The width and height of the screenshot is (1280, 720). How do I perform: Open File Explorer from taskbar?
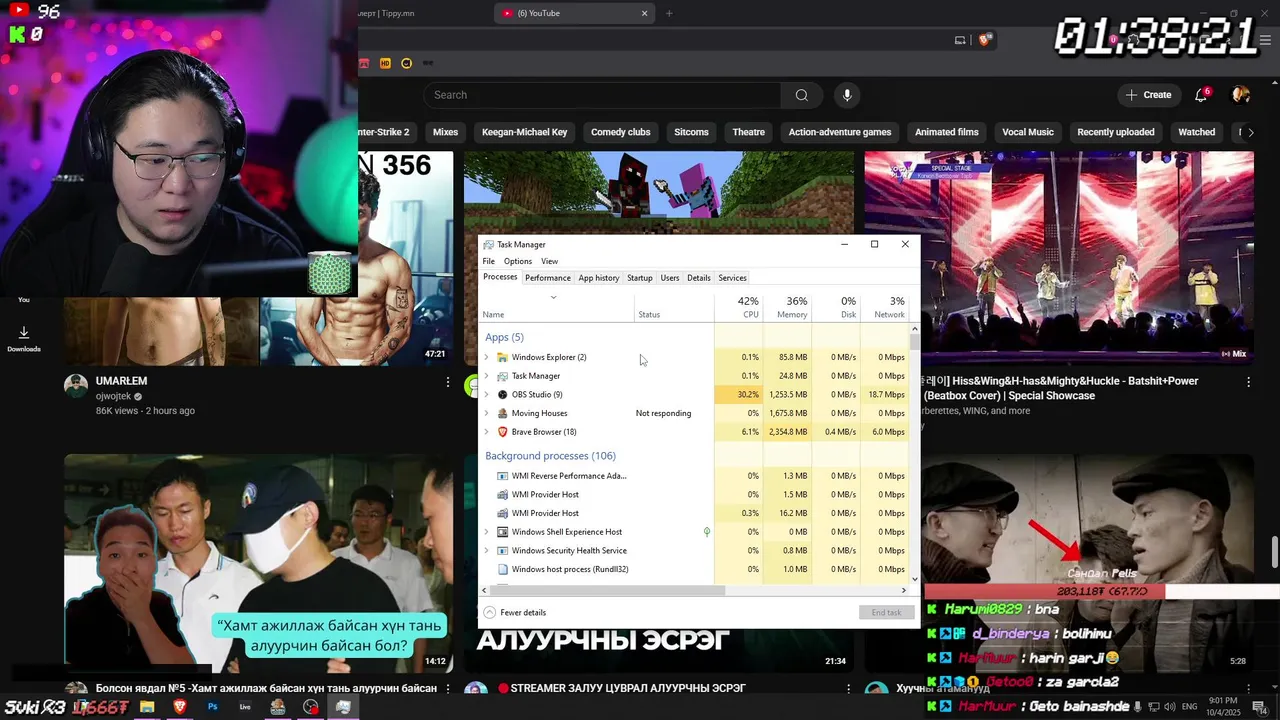(147, 707)
